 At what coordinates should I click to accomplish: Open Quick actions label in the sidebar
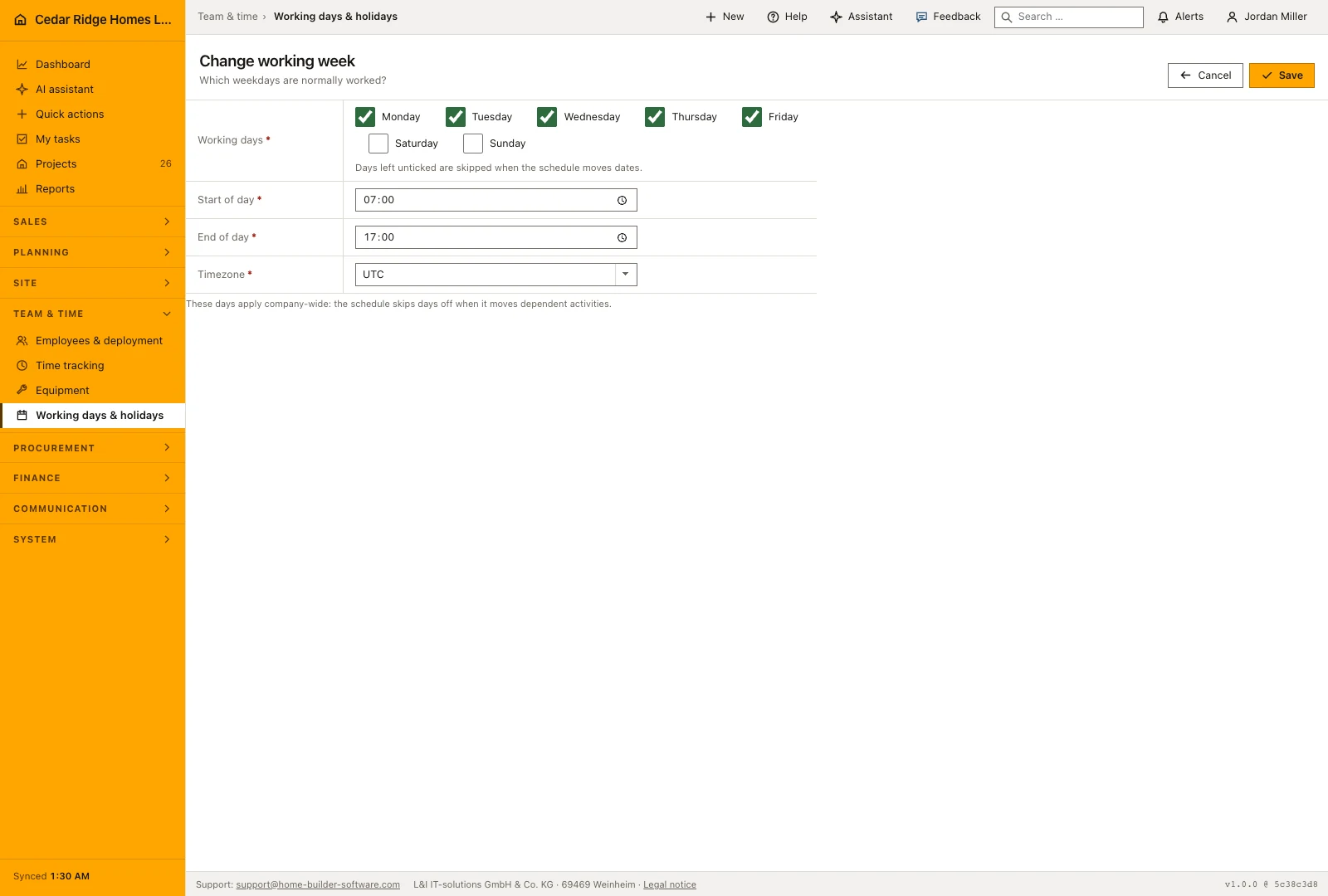point(70,114)
